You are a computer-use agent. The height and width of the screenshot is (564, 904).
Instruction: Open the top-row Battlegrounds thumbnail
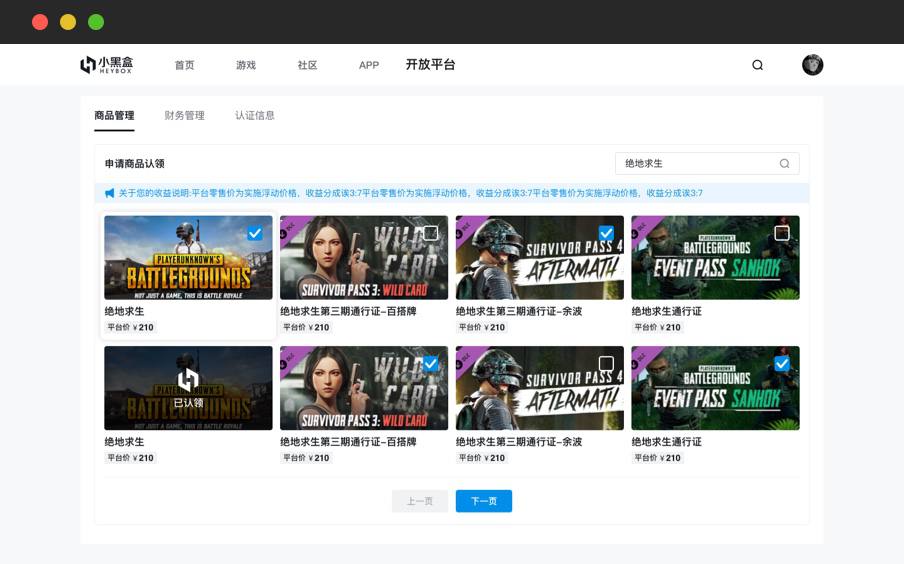click(188, 258)
